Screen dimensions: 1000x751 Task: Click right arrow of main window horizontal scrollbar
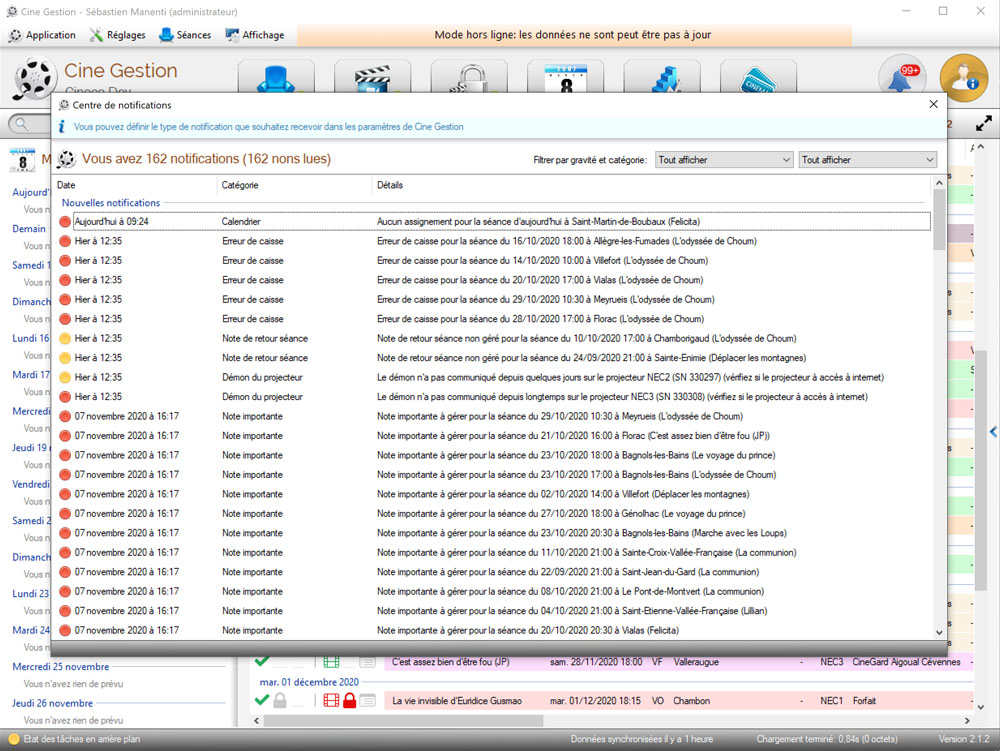(967, 721)
